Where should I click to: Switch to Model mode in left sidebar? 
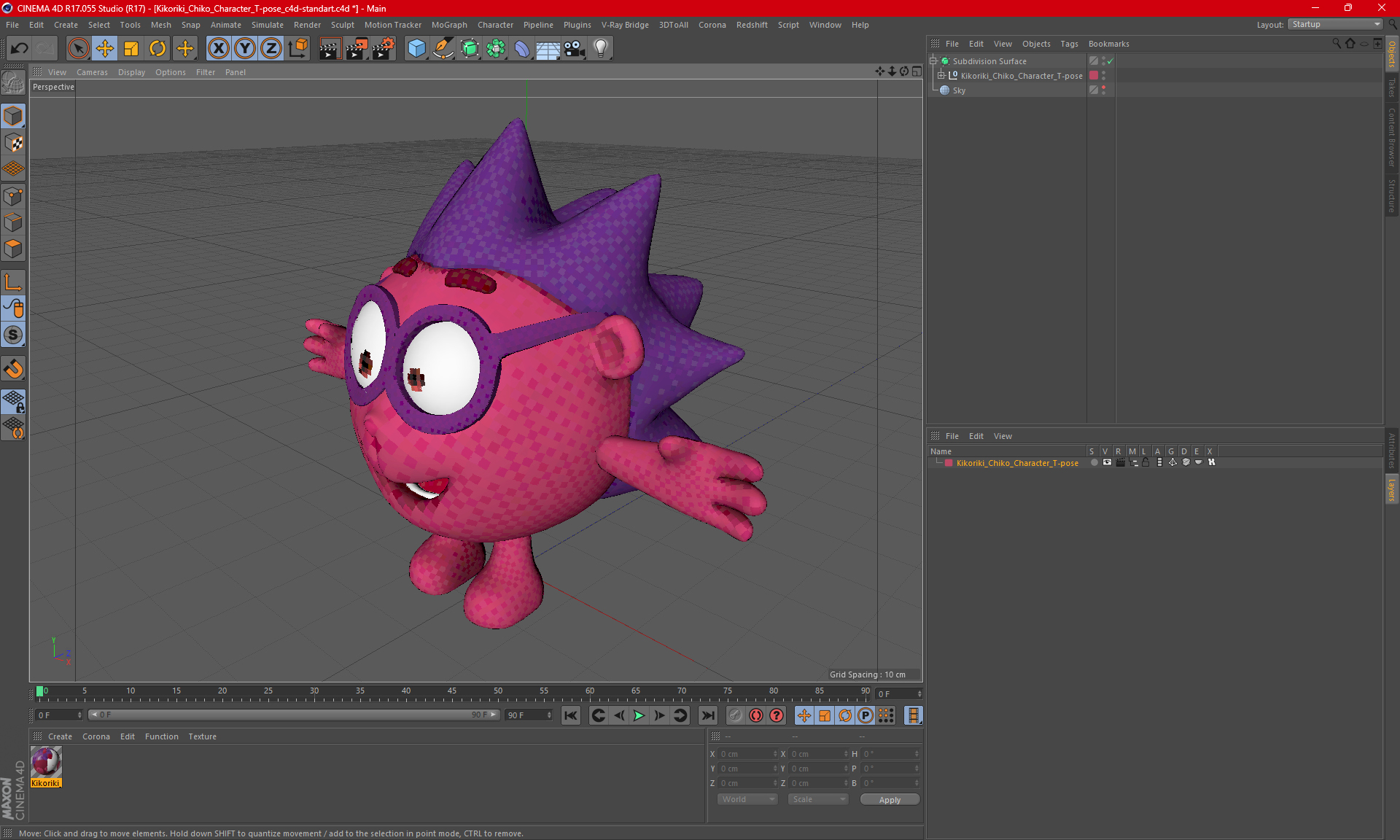pyautogui.click(x=13, y=116)
